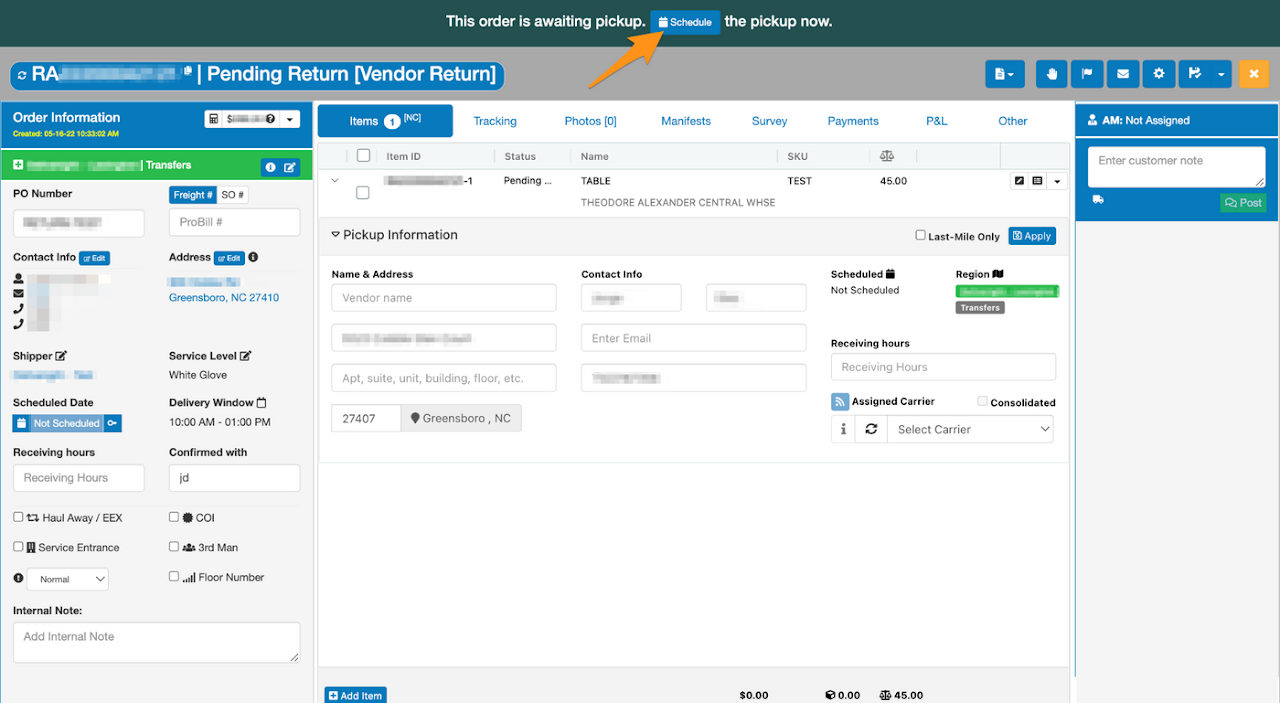The width and height of the screenshot is (1280, 703).
Task: Click the key icon beside Not Scheduled
Action: click(x=113, y=423)
